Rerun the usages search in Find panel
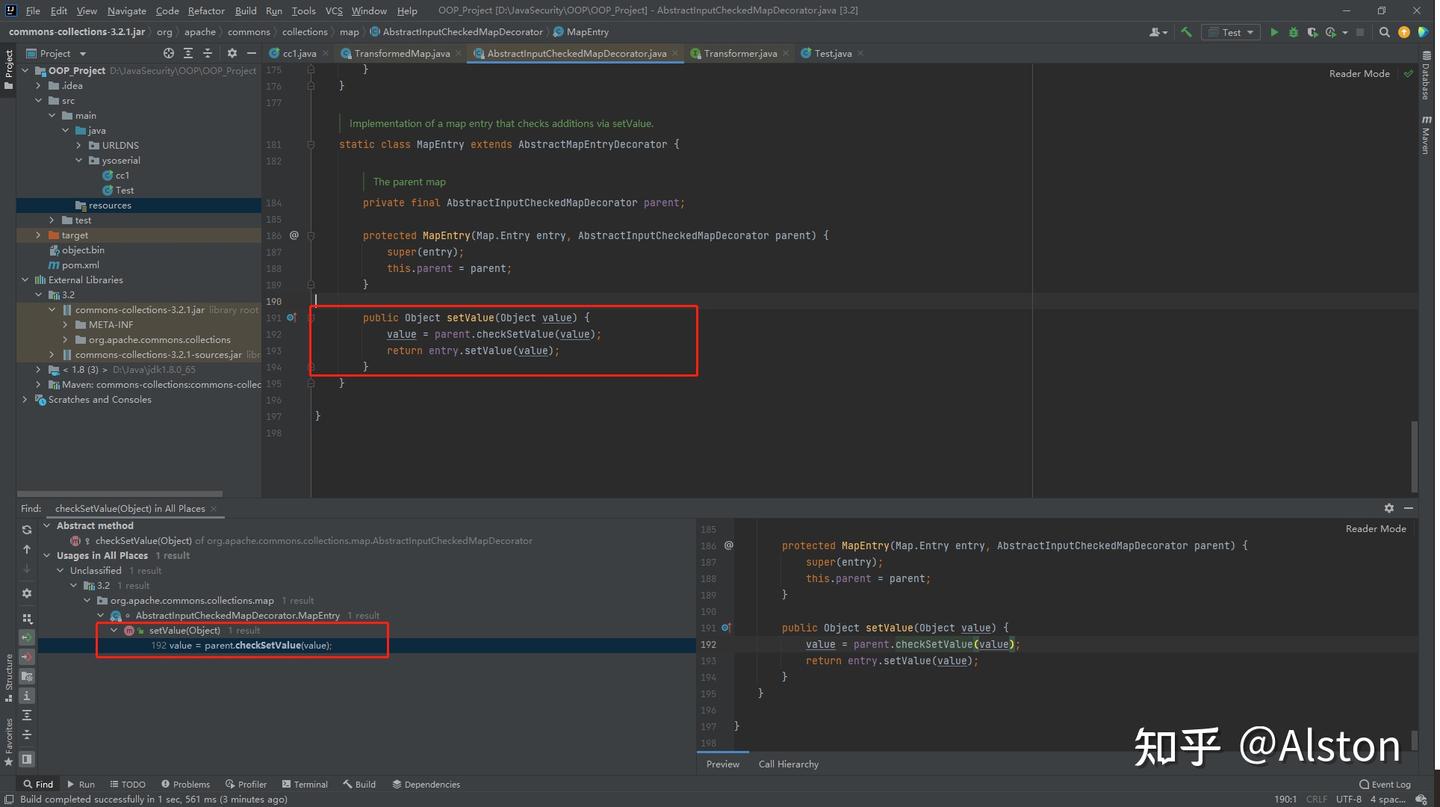 point(27,530)
